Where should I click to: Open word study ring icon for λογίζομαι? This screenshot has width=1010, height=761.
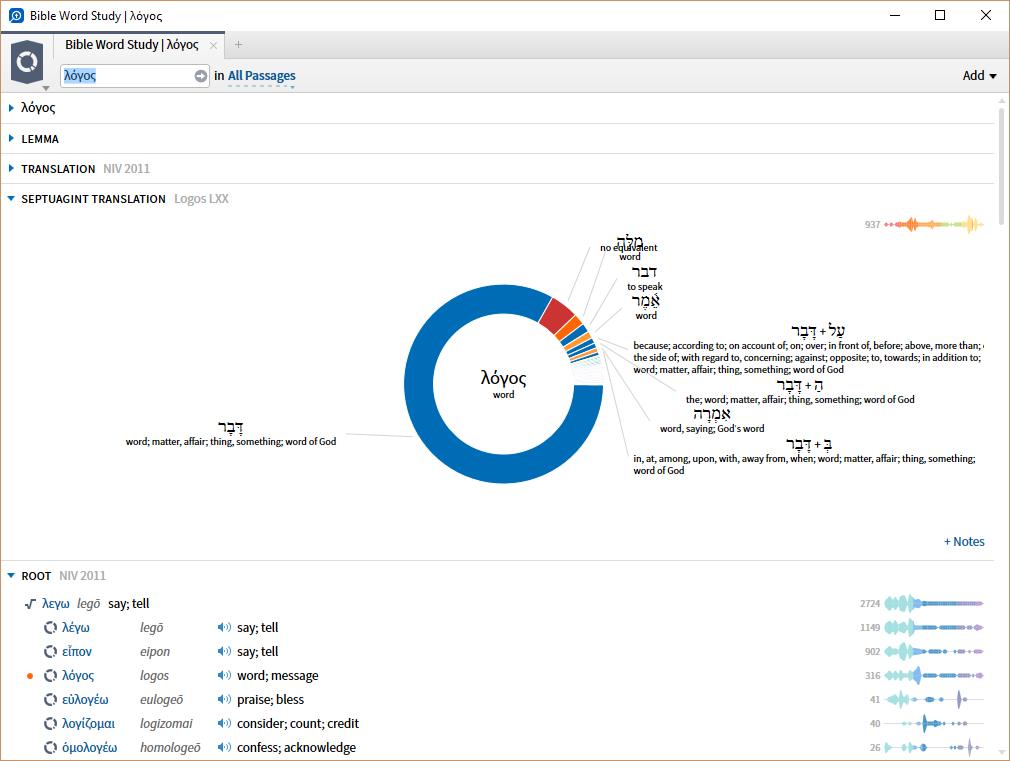(x=50, y=724)
